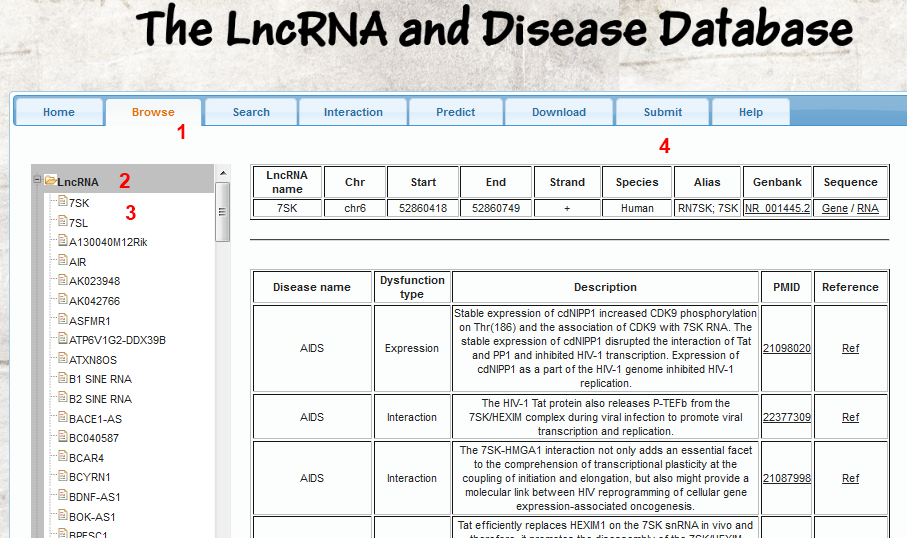Open PMID 21098020 link
The width and height of the screenshot is (907, 538).
point(786,348)
